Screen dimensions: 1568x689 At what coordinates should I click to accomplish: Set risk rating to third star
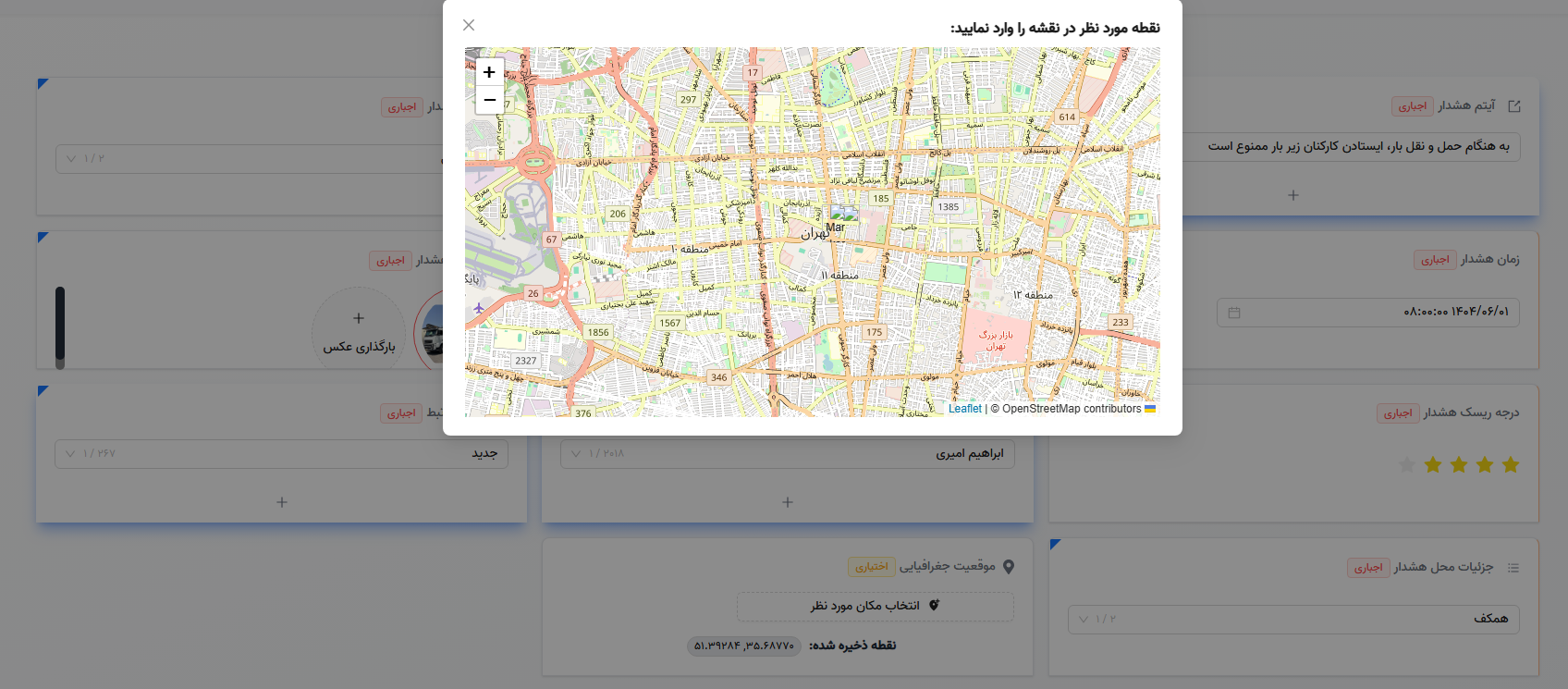point(1459,465)
